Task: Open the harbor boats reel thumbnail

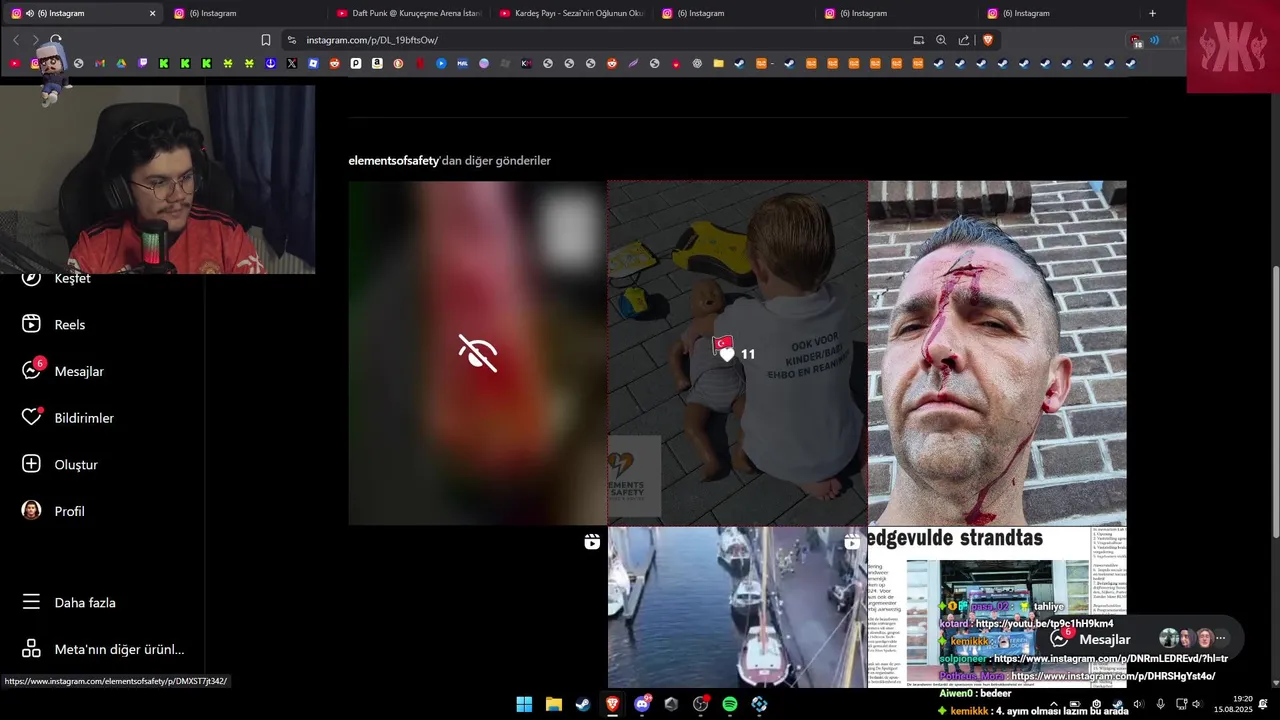Action: pyautogui.click(x=737, y=607)
